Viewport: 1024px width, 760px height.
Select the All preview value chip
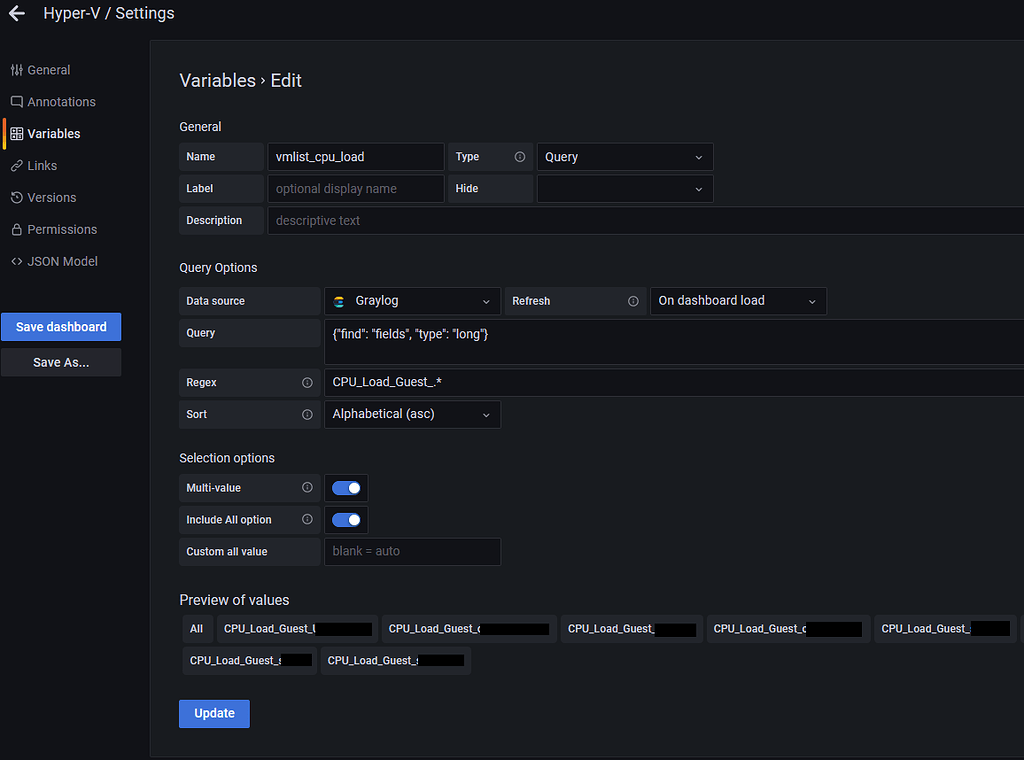(196, 628)
